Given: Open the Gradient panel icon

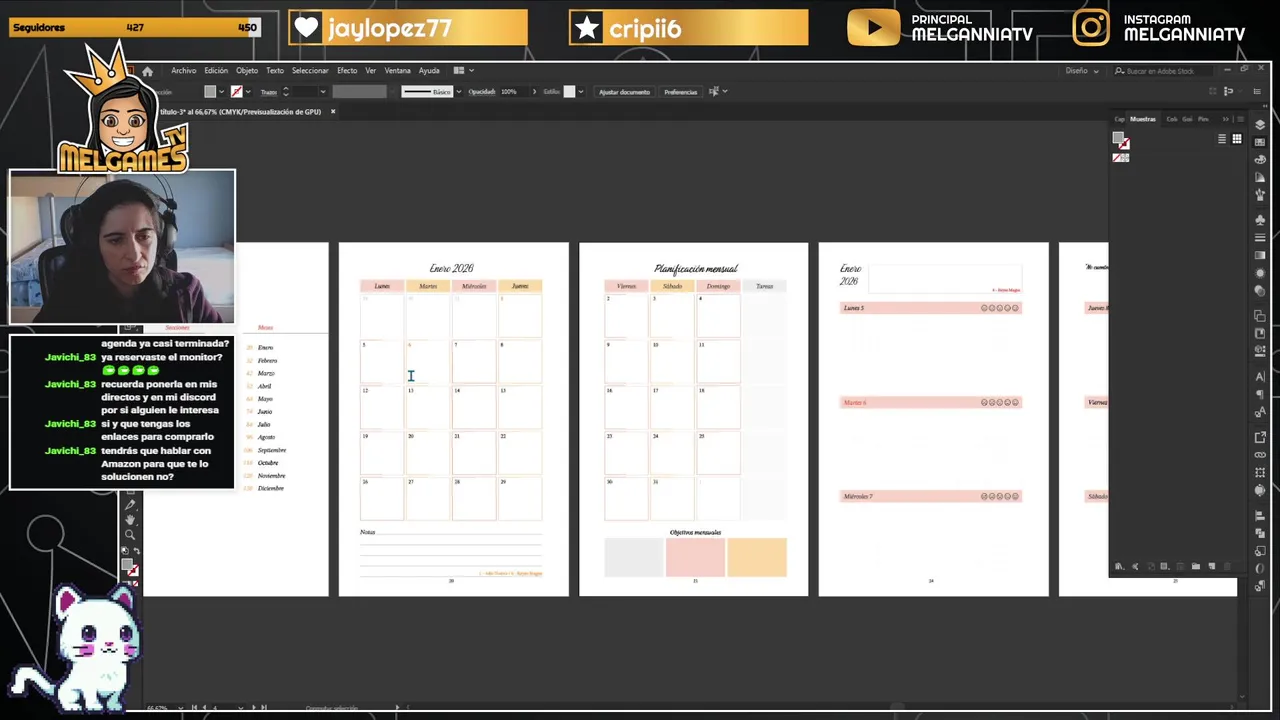Looking at the screenshot, I should tap(1260, 255).
